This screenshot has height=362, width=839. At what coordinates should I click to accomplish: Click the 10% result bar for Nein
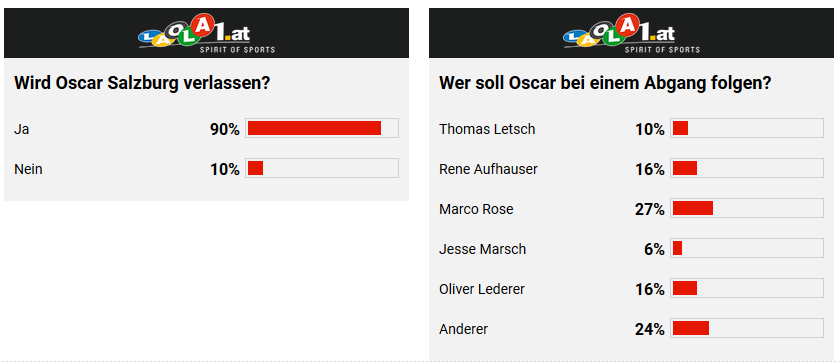tap(322, 168)
